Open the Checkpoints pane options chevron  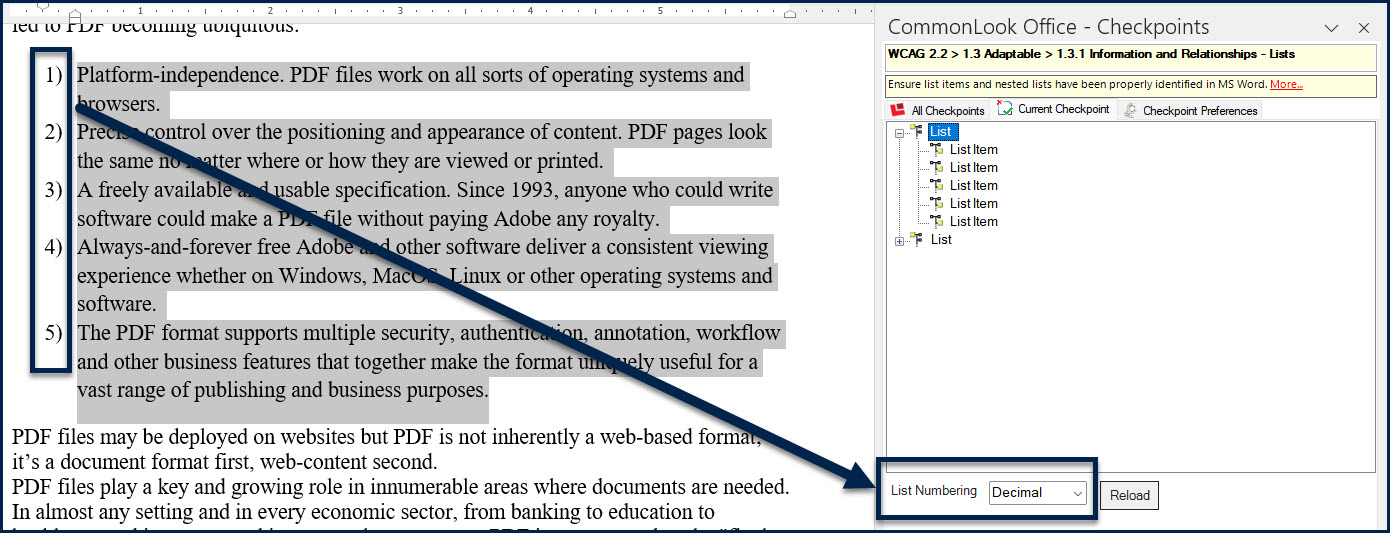(x=1331, y=28)
